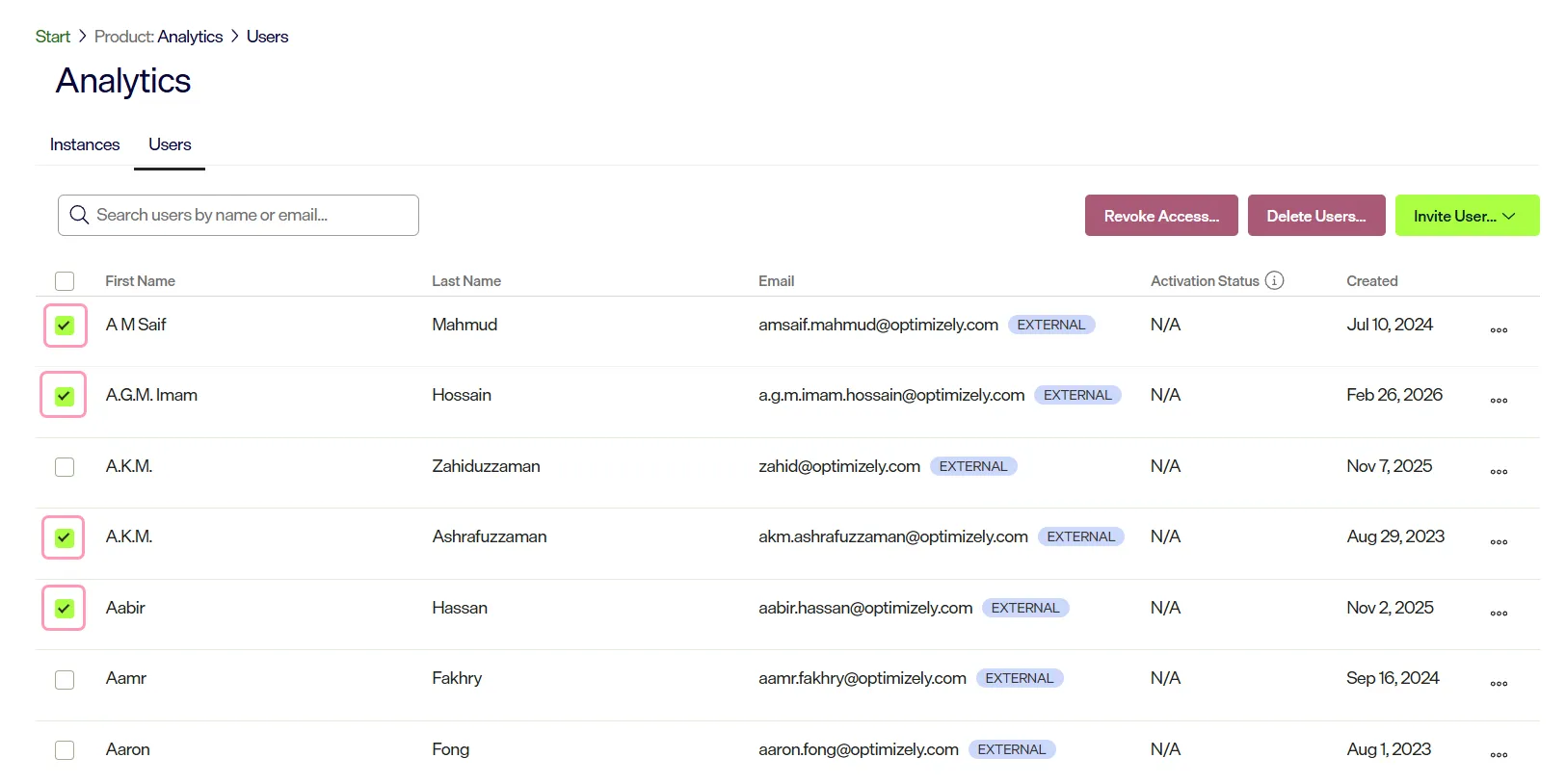
Task: Open Product: Analytics breadcrumb link
Action: (158, 37)
